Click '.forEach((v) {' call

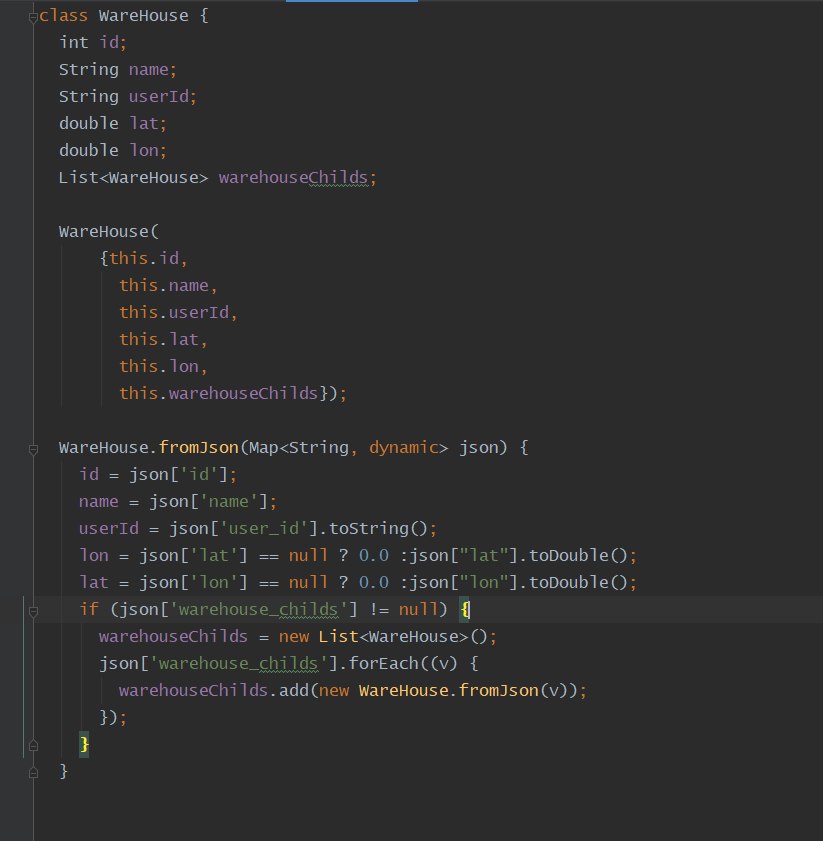(x=408, y=663)
